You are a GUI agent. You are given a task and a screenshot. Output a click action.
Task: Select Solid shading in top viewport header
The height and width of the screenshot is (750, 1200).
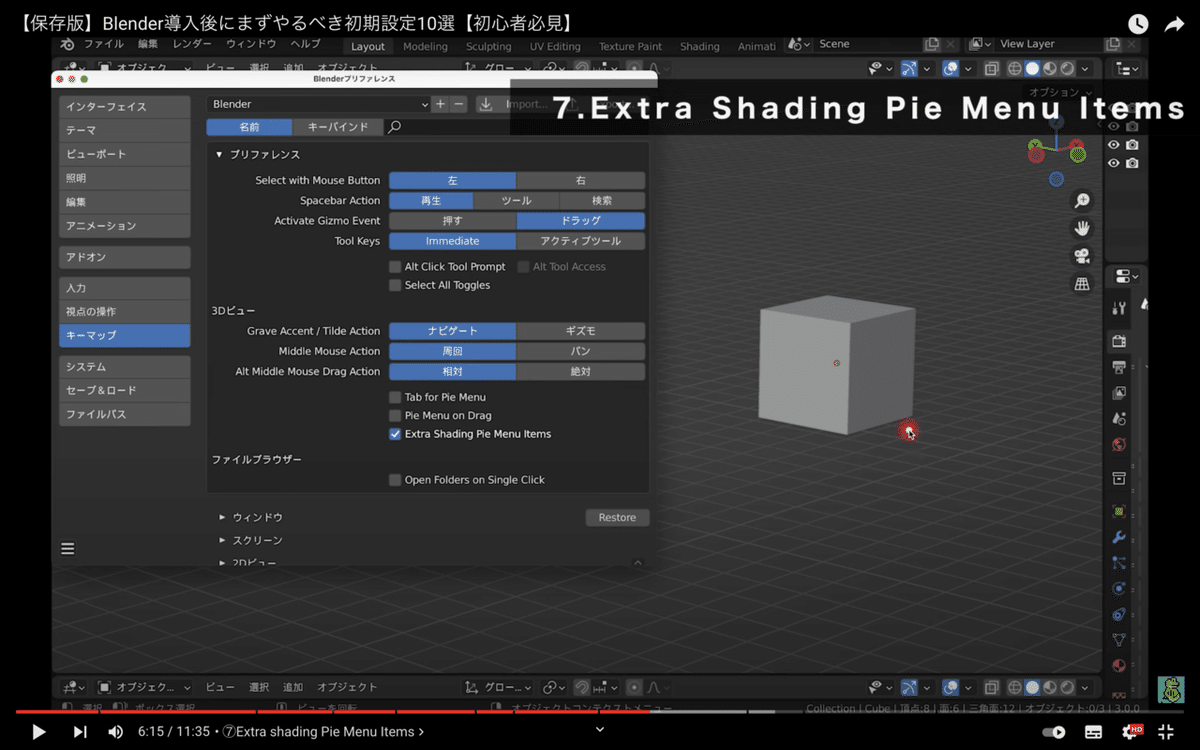[1031, 69]
